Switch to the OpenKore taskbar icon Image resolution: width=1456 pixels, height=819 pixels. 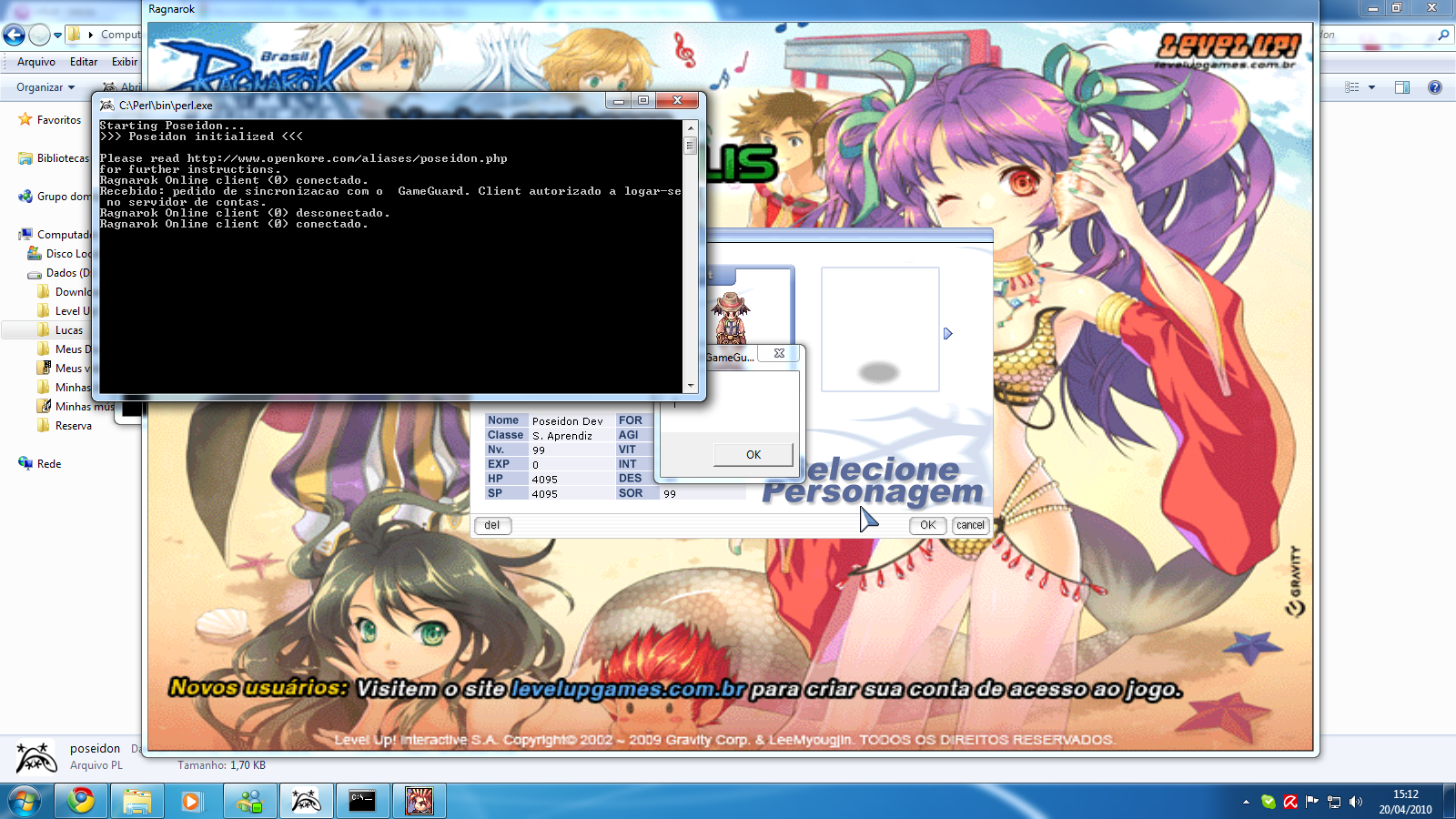click(306, 801)
